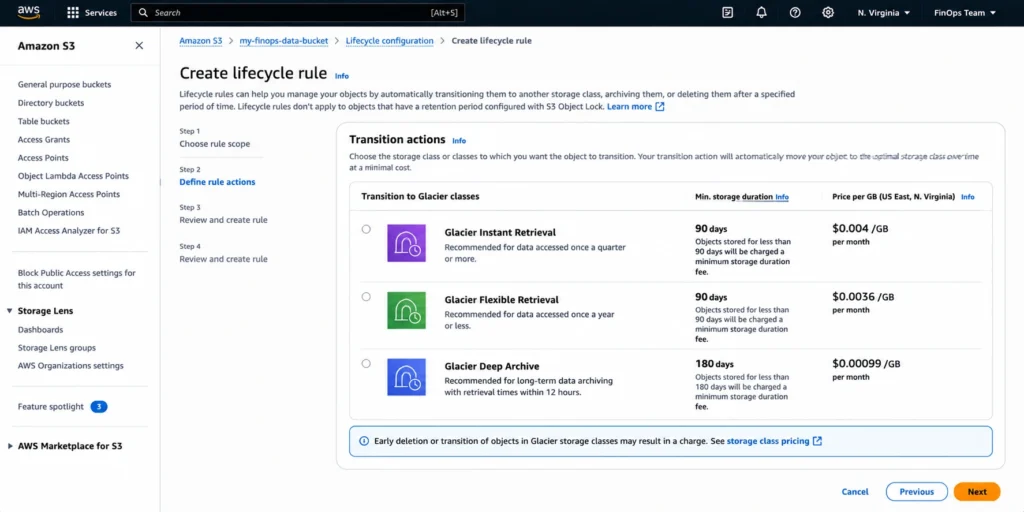Viewport: 1024px width, 512px height.
Task: Go to Step 4 Review and create rule
Action: click(x=223, y=259)
